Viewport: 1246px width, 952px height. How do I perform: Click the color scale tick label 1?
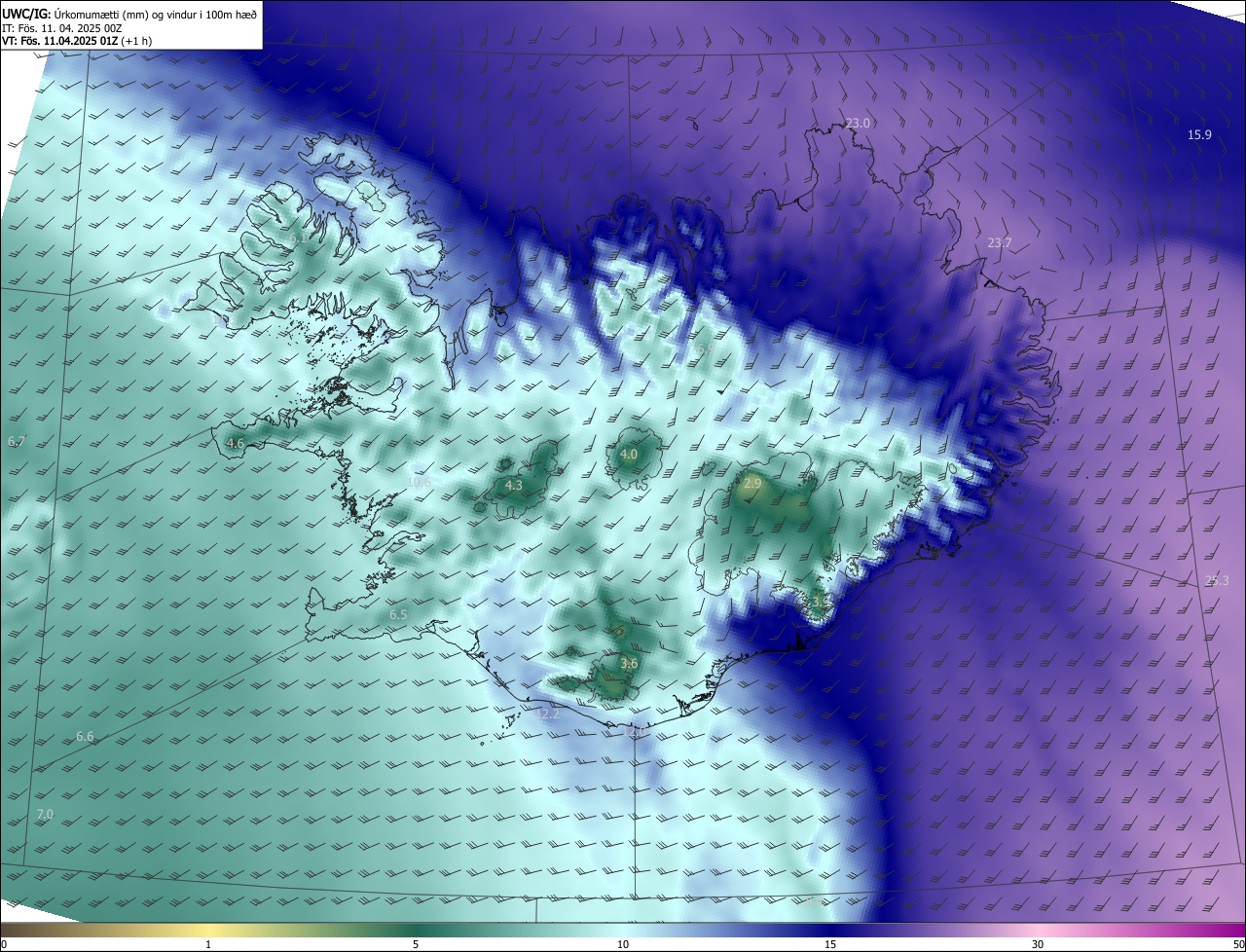tap(208, 944)
